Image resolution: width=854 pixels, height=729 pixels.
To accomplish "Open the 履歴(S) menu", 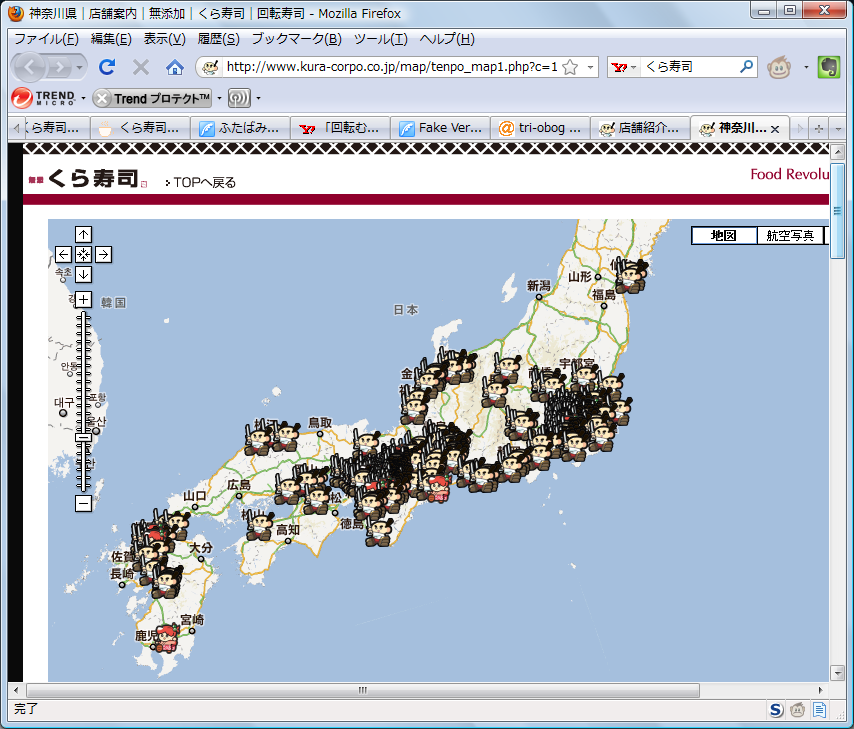I will pyautogui.click(x=218, y=39).
